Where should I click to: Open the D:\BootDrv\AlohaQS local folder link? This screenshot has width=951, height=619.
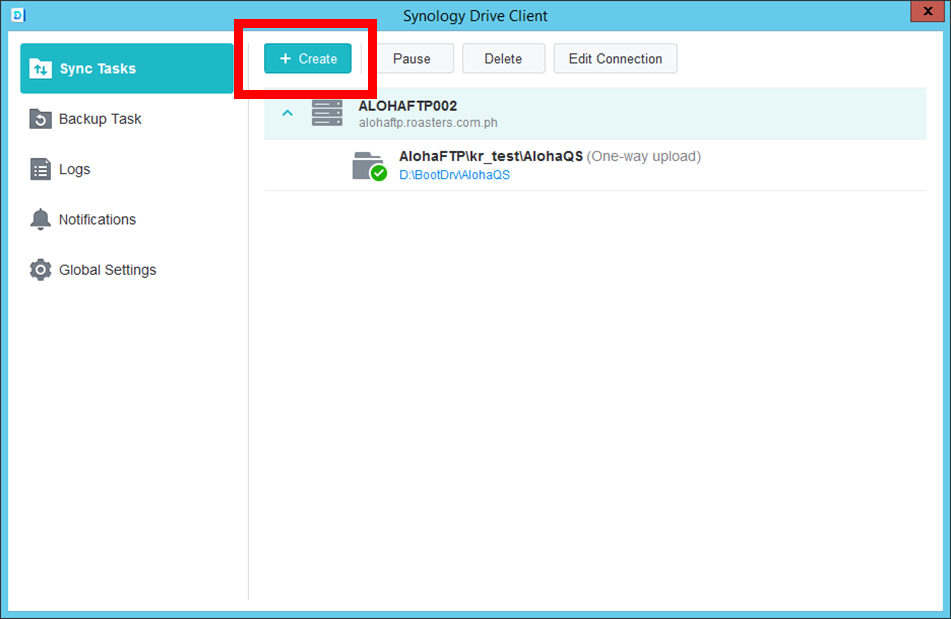point(454,175)
